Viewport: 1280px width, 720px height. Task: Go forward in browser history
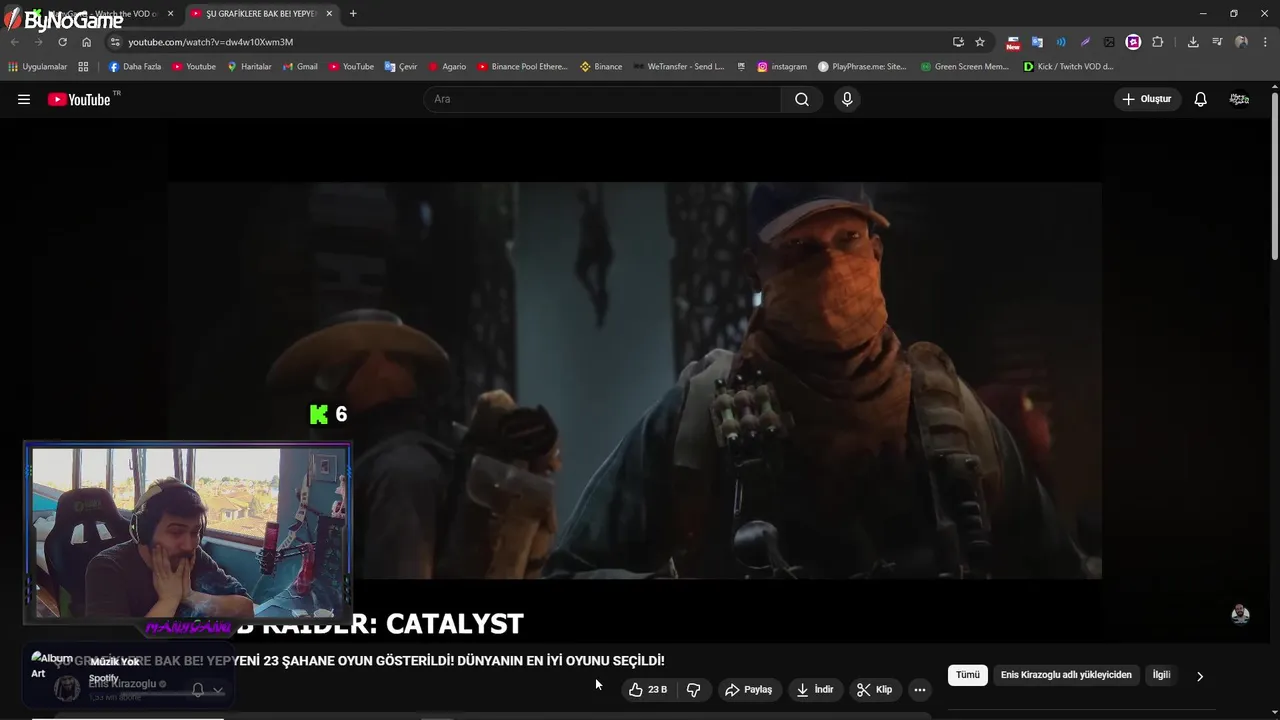[38, 42]
